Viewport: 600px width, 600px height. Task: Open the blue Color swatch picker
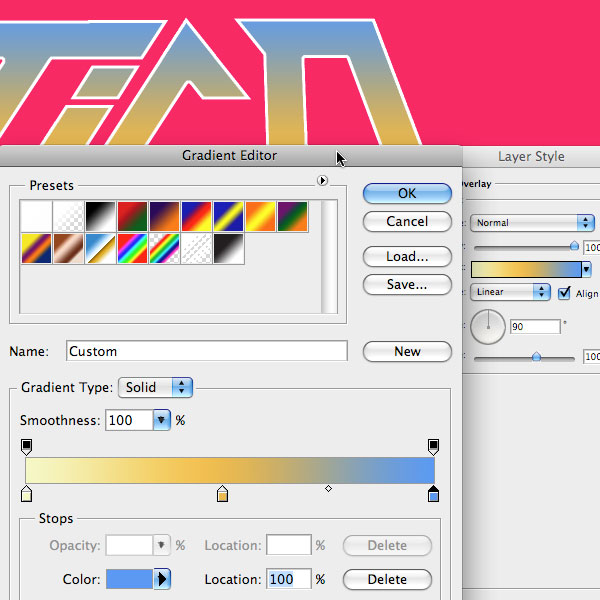coord(129,579)
